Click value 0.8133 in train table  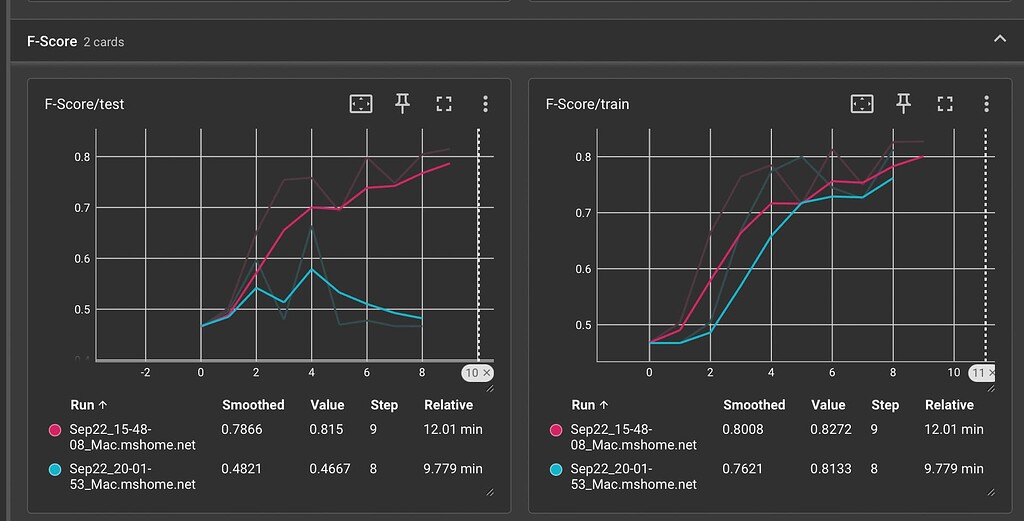coord(831,469)
